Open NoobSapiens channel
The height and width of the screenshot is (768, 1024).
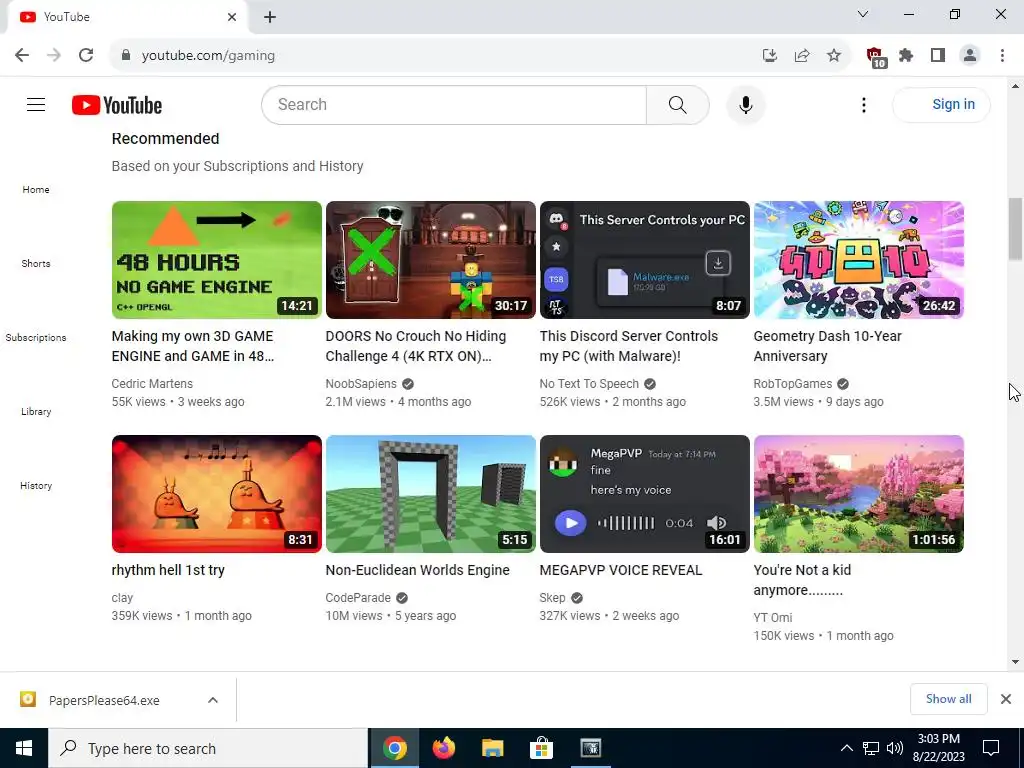tap(361, 383)
